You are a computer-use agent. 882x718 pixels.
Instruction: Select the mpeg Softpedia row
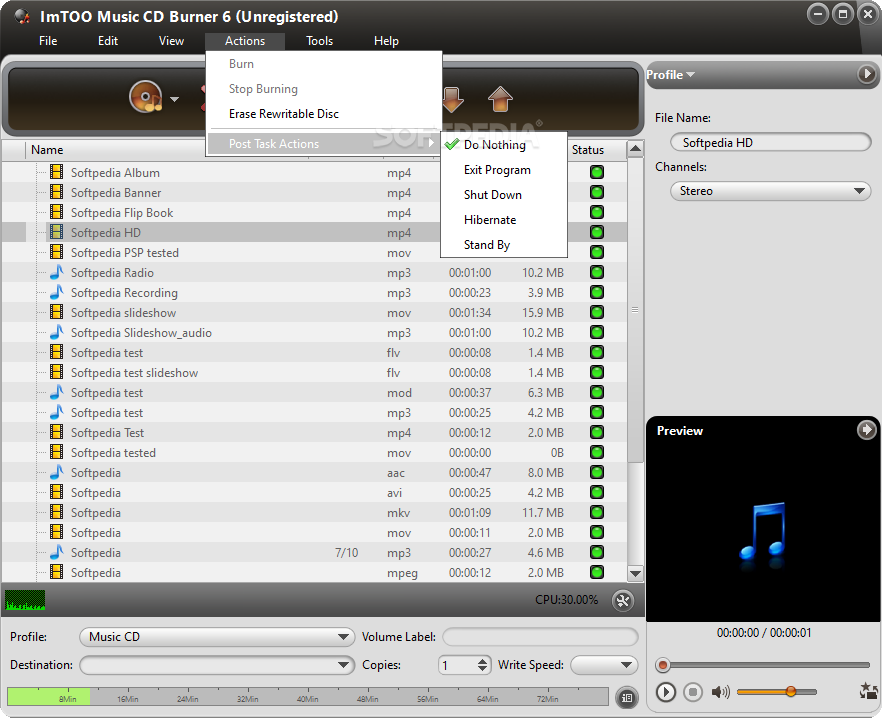pos(314,572)
